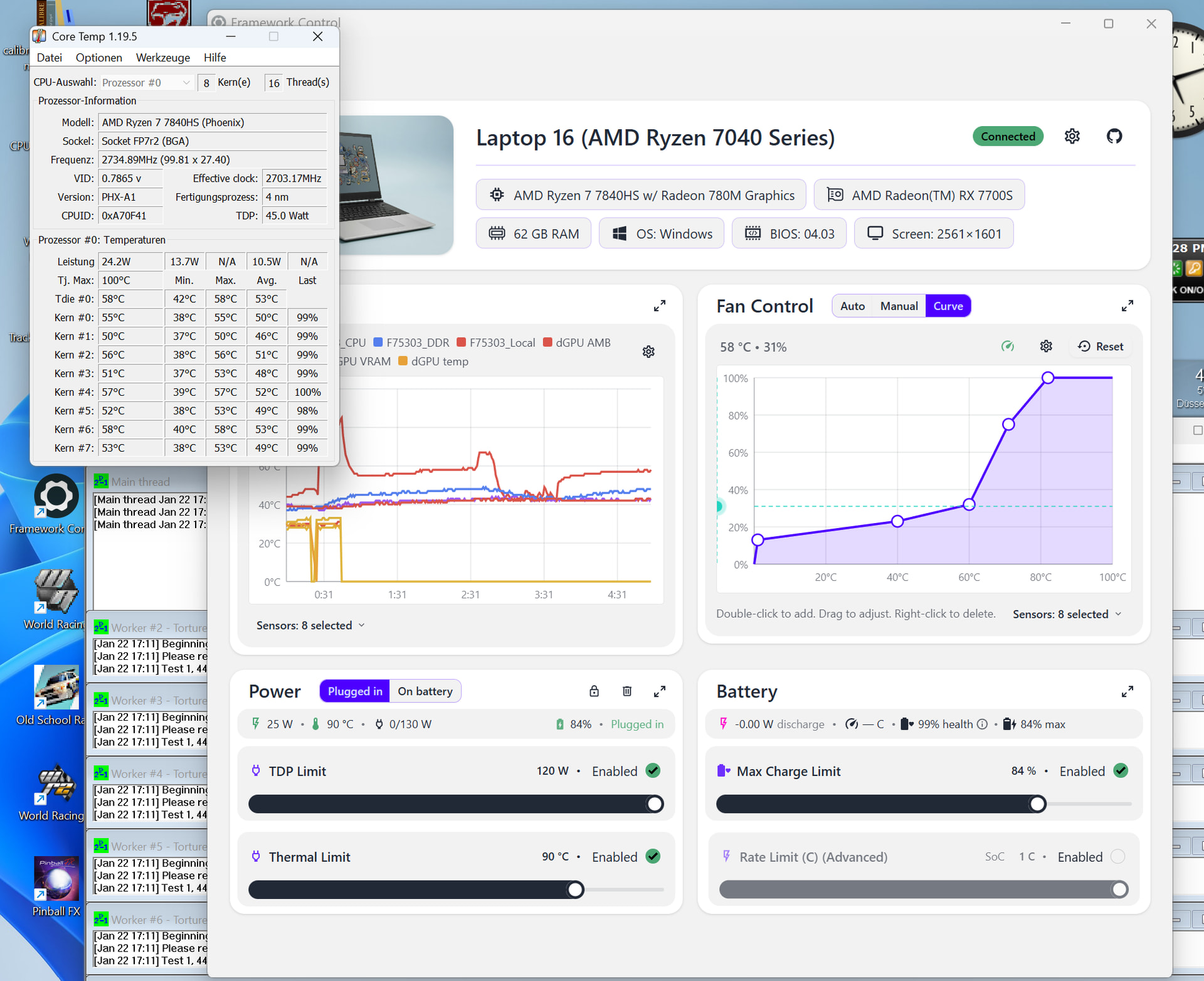This screenshot has height=981, width=1204.
Task: Click battery health info icon
Action: (x=983, y=724)
